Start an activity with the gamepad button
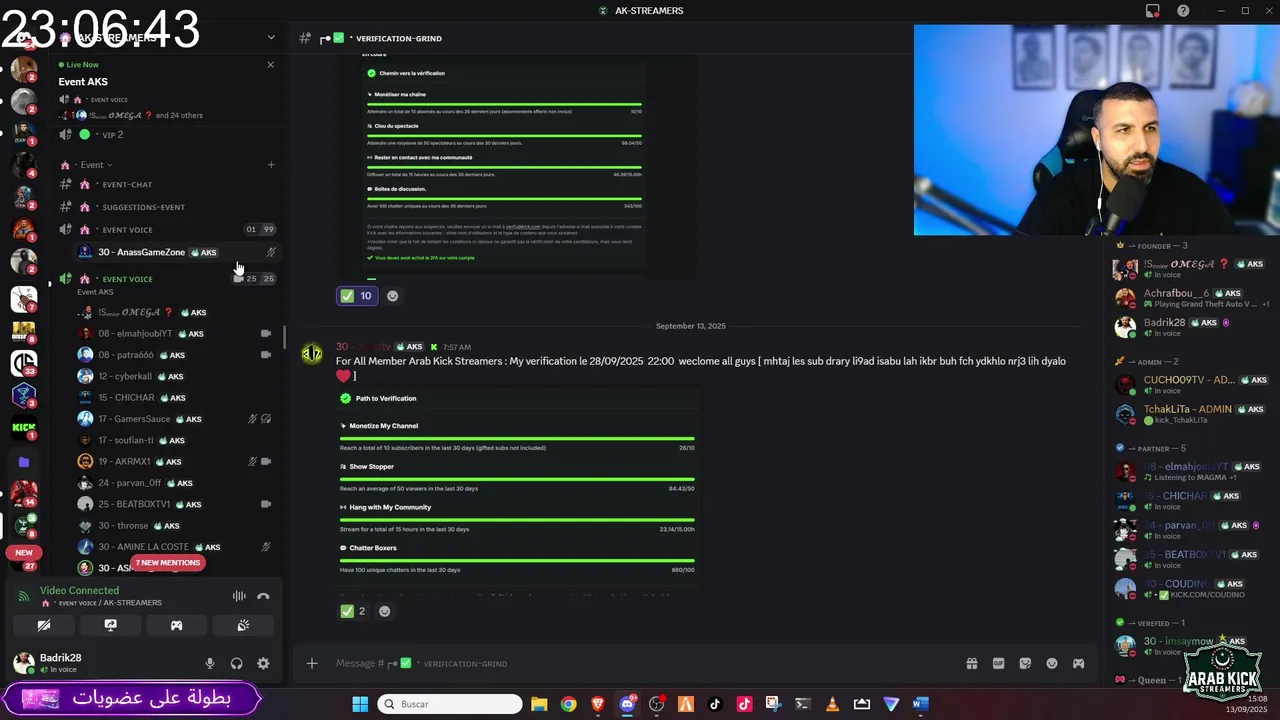 pos(176,625)
